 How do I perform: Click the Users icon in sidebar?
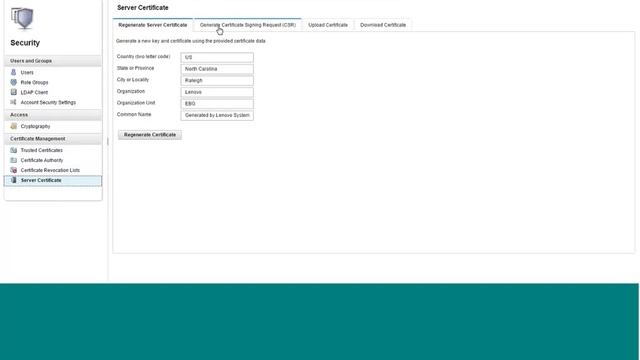click(13, 72)
